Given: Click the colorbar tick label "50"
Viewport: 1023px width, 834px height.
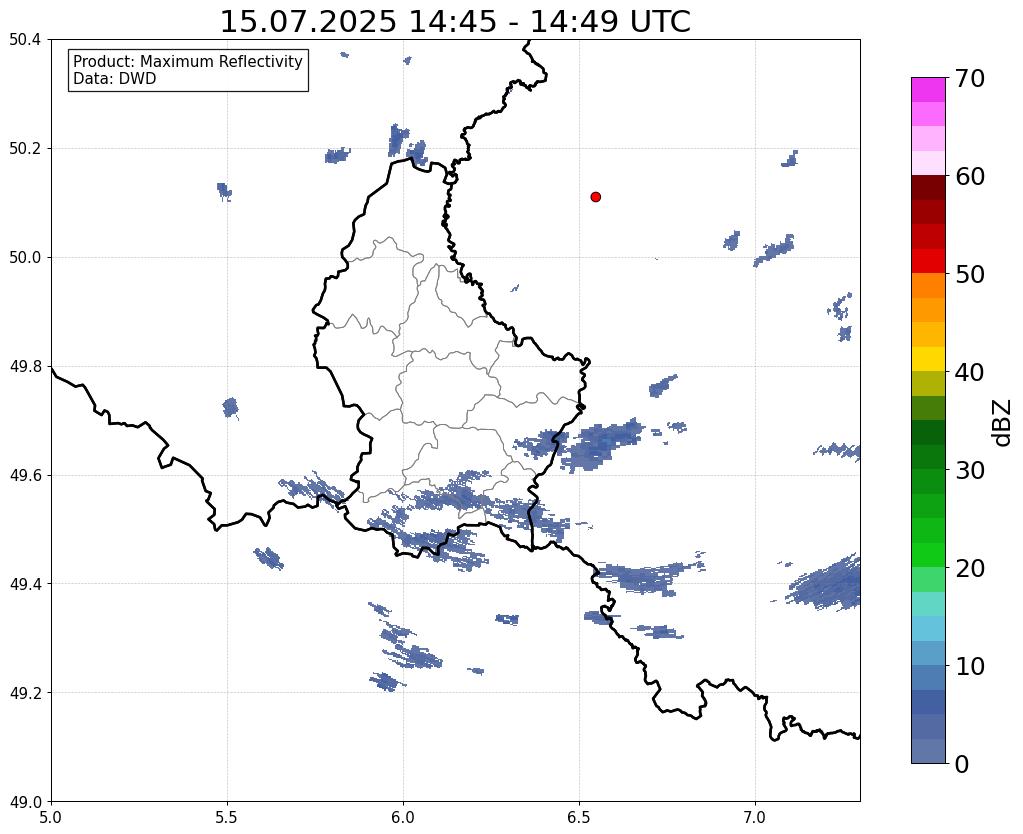Looking at the screenshot, I should 970,274.
